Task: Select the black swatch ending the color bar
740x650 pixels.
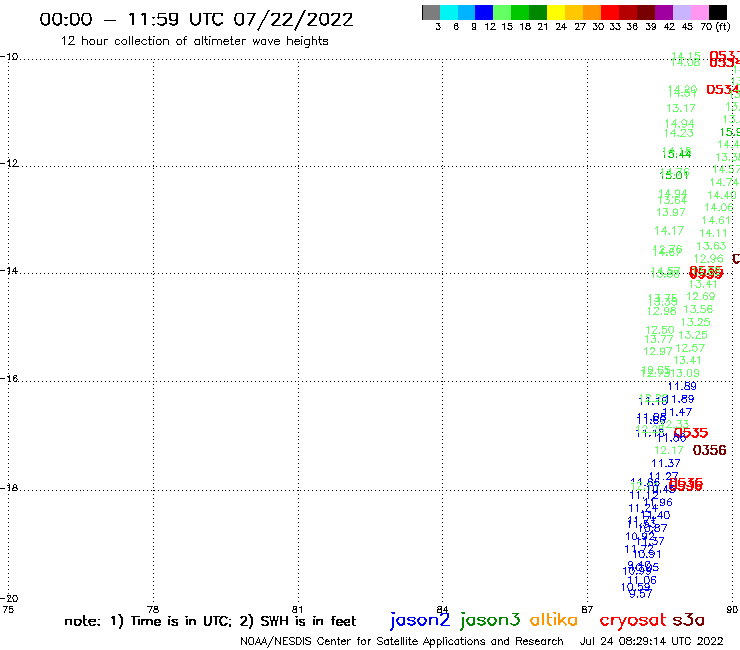Action: point(718,12)
